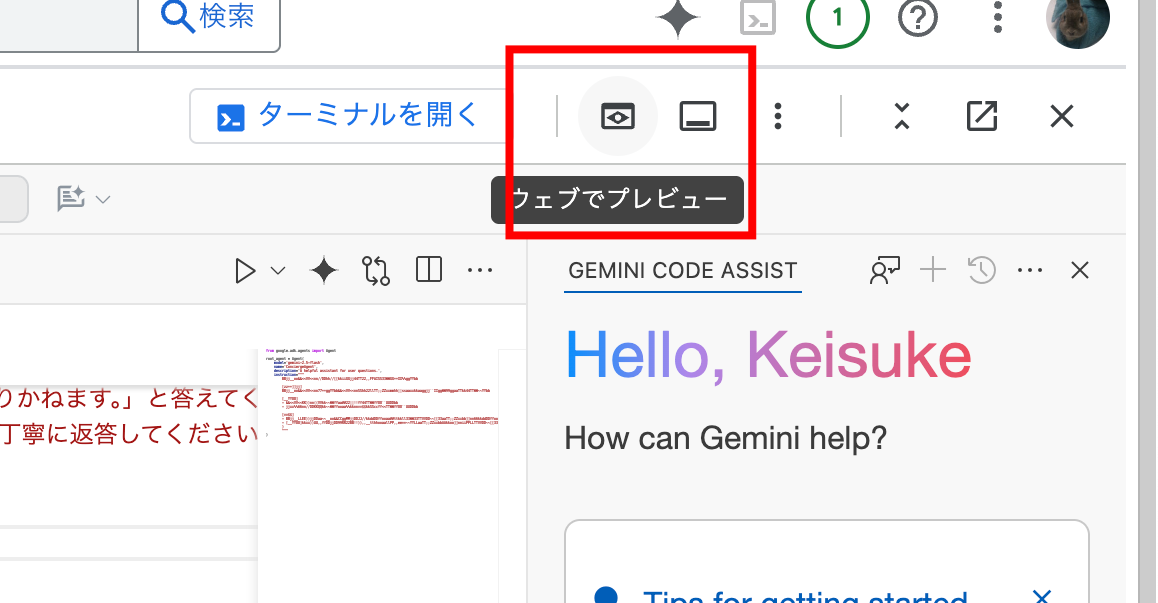This screenshot has height=603, width=1158.
Task: Open Gemini sparkle icon in top bar
Action: 677,17
